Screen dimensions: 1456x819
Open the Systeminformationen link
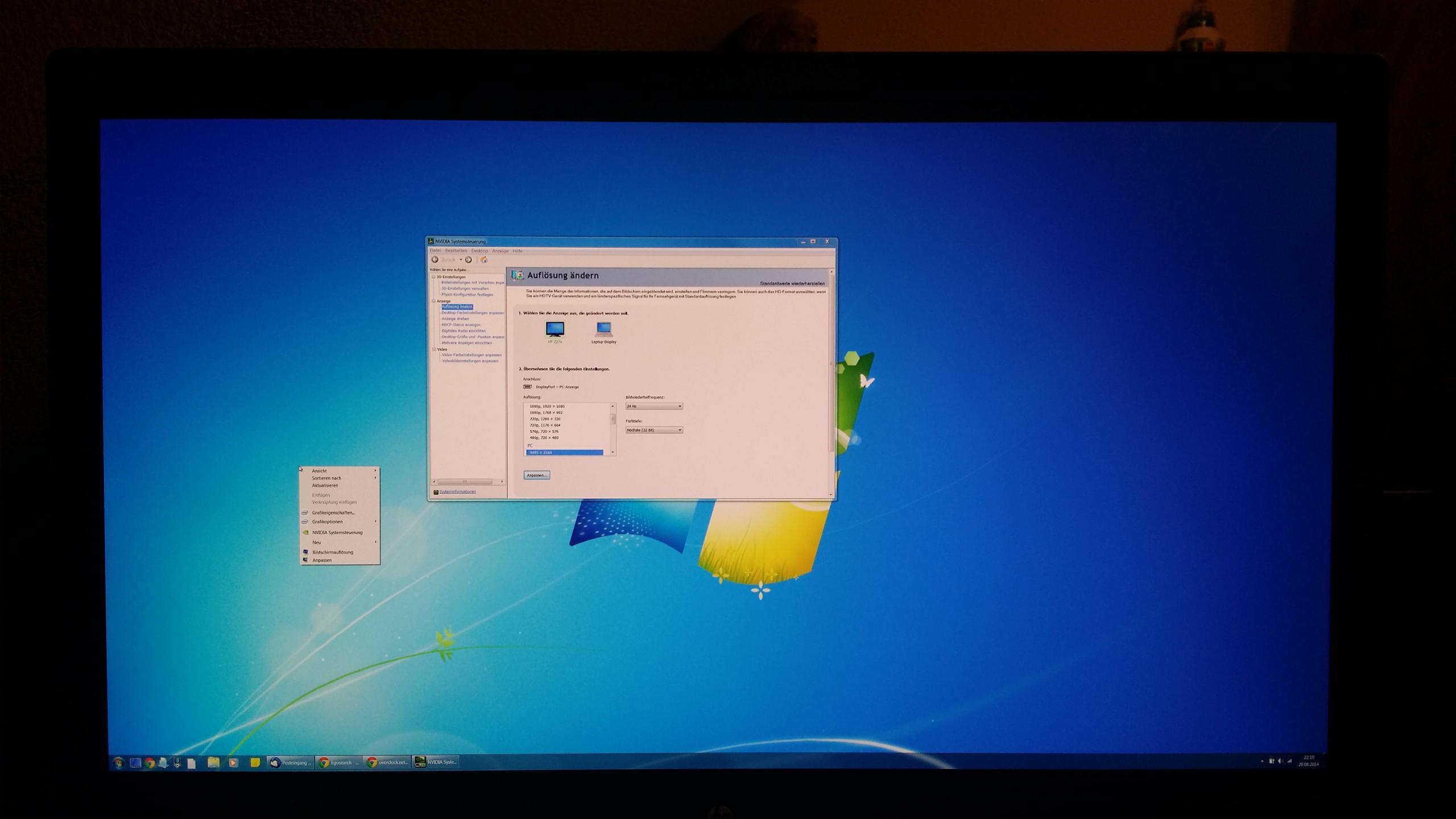coord(457,491)
